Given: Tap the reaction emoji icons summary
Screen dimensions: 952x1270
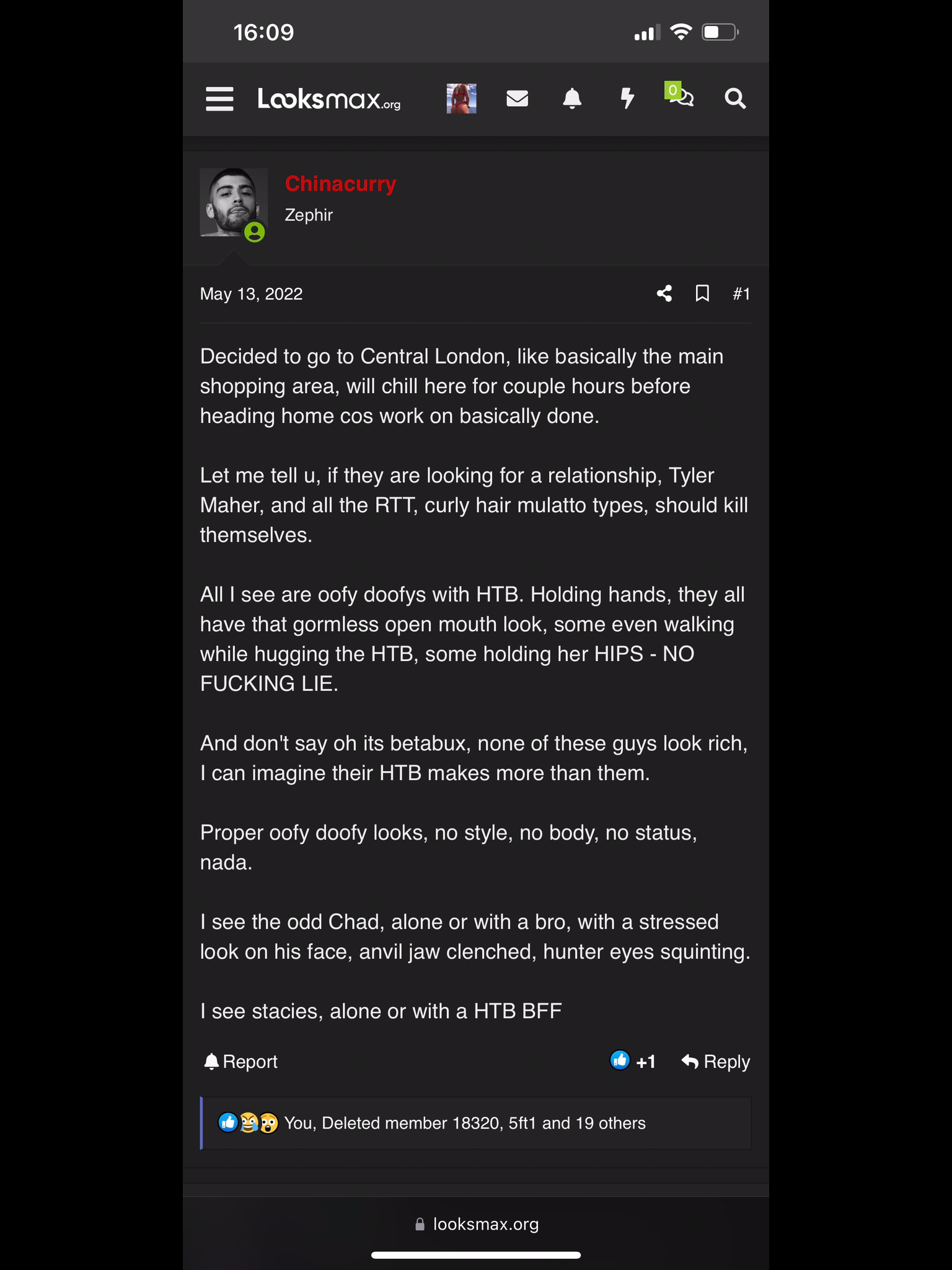Looking at the screenshot, I should click(248, 1123).
